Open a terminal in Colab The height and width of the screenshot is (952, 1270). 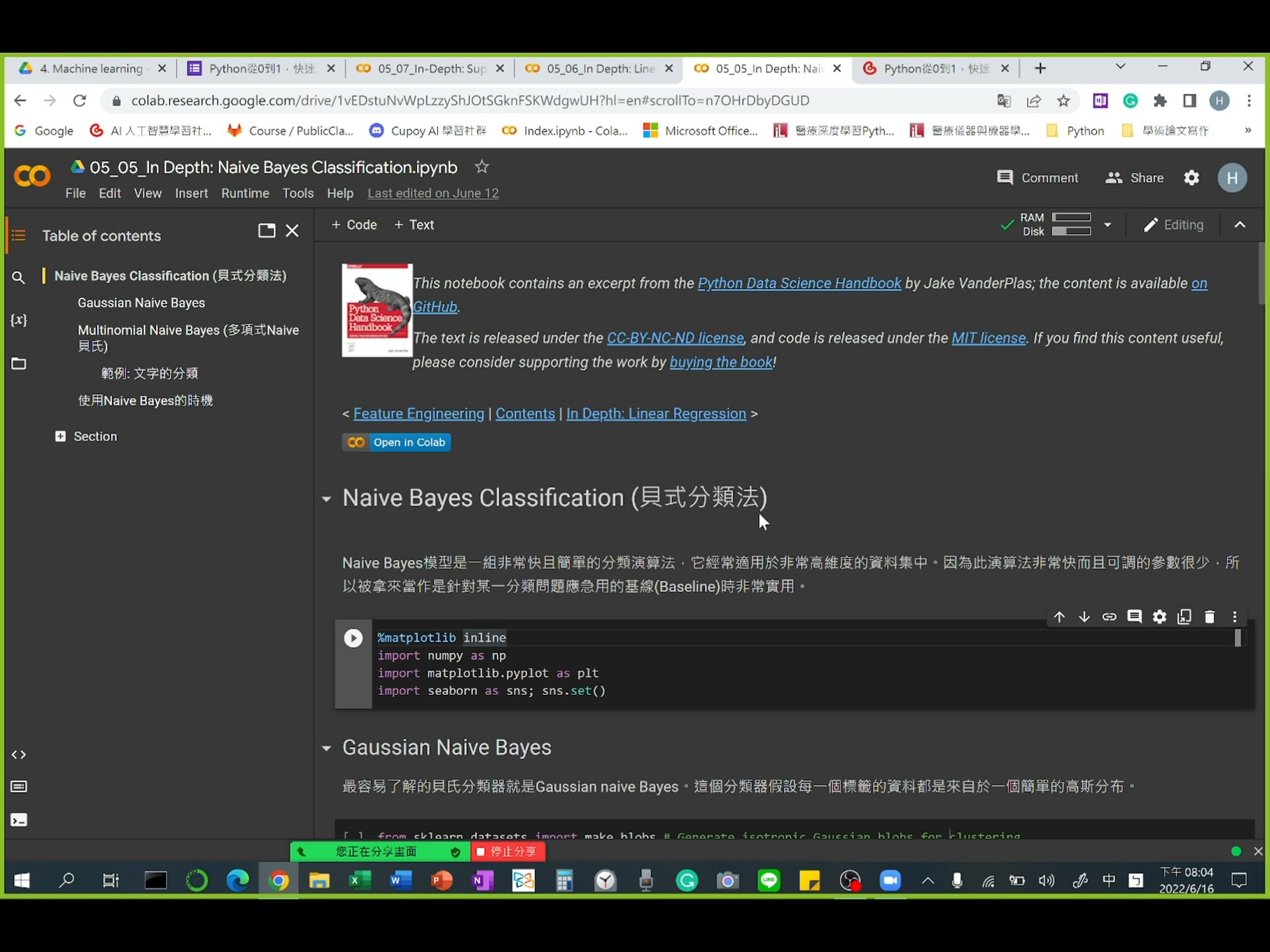19,820
